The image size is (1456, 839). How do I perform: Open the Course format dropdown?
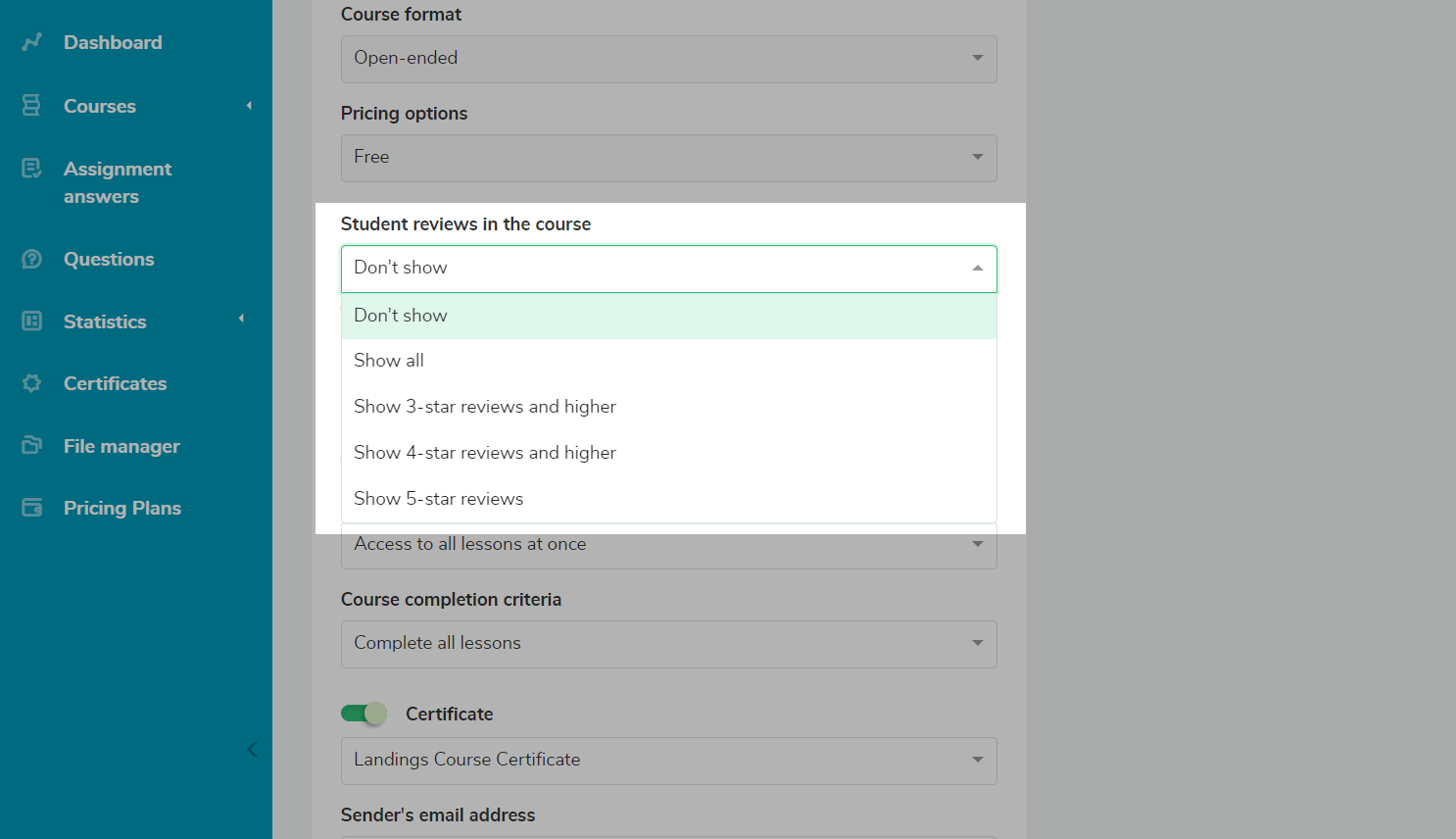(668, 59)
